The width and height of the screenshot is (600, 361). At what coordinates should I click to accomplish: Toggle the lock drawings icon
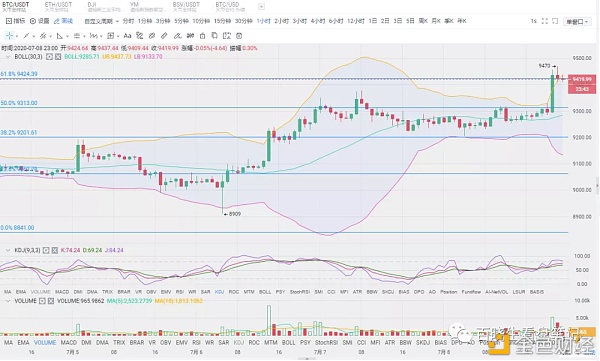tap(202, 36)
